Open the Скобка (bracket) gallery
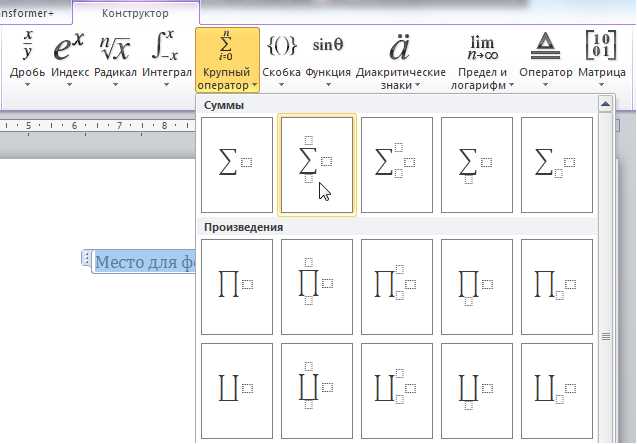Screen dimensions: 637x444 pyautogui.click(x=282, y=59)
